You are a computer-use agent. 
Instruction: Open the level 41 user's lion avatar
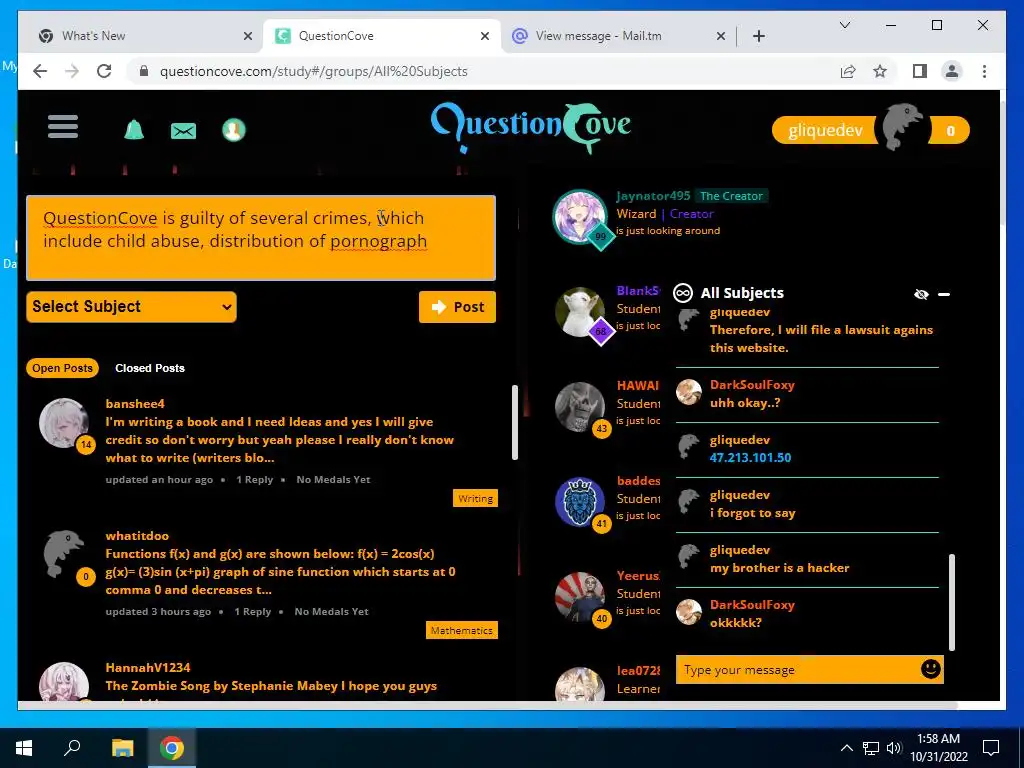tap(579, 502)
